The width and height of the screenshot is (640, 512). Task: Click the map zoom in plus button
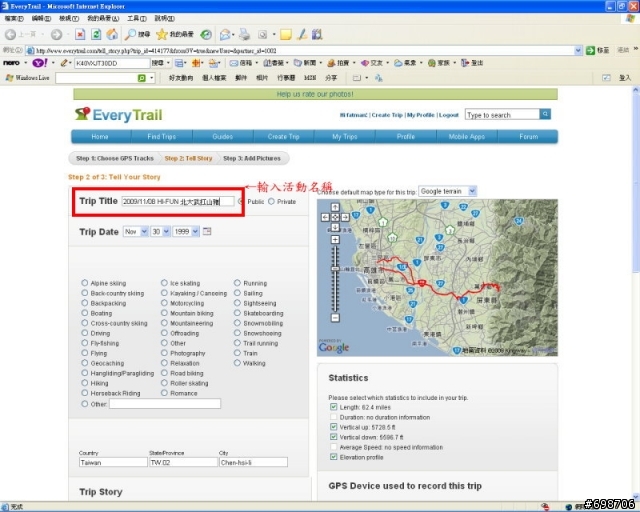[x=335, y=240]
